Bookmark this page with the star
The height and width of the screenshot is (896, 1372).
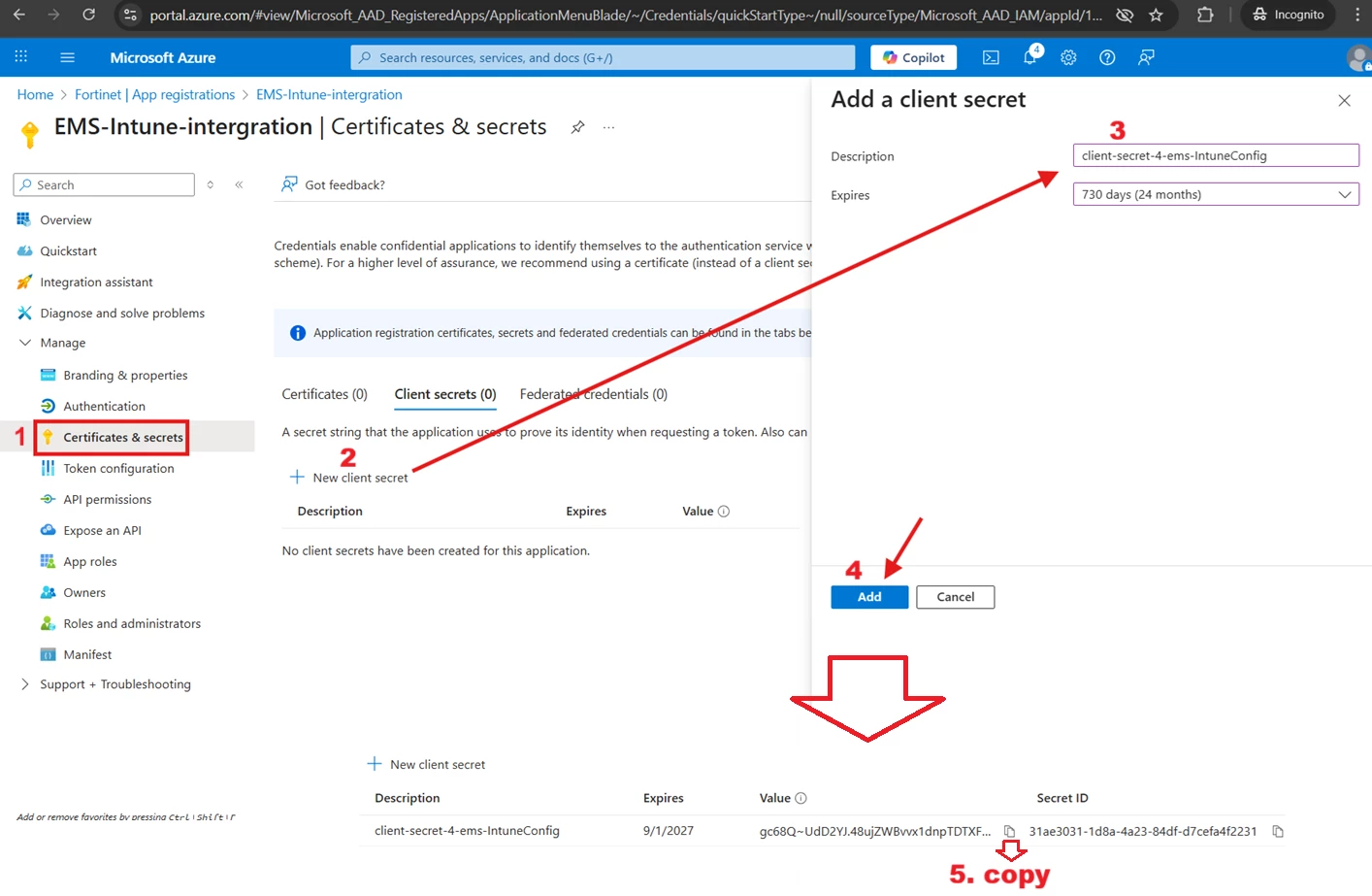click(x=1156, y=15)
